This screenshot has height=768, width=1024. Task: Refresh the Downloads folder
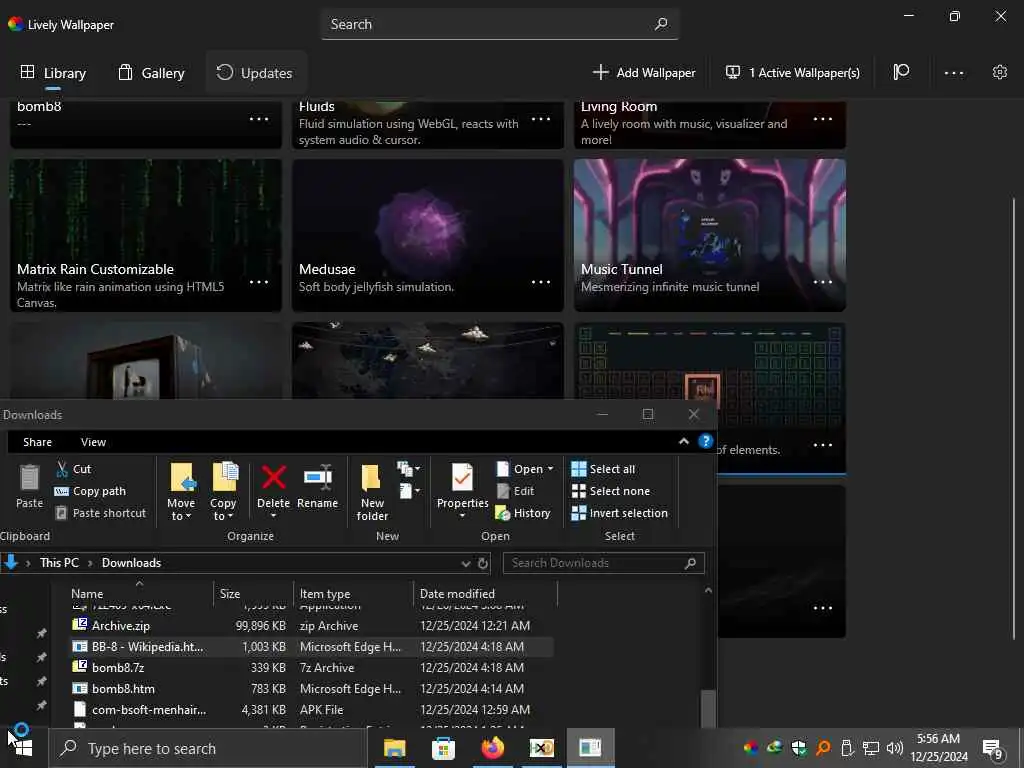pos(483,563)
